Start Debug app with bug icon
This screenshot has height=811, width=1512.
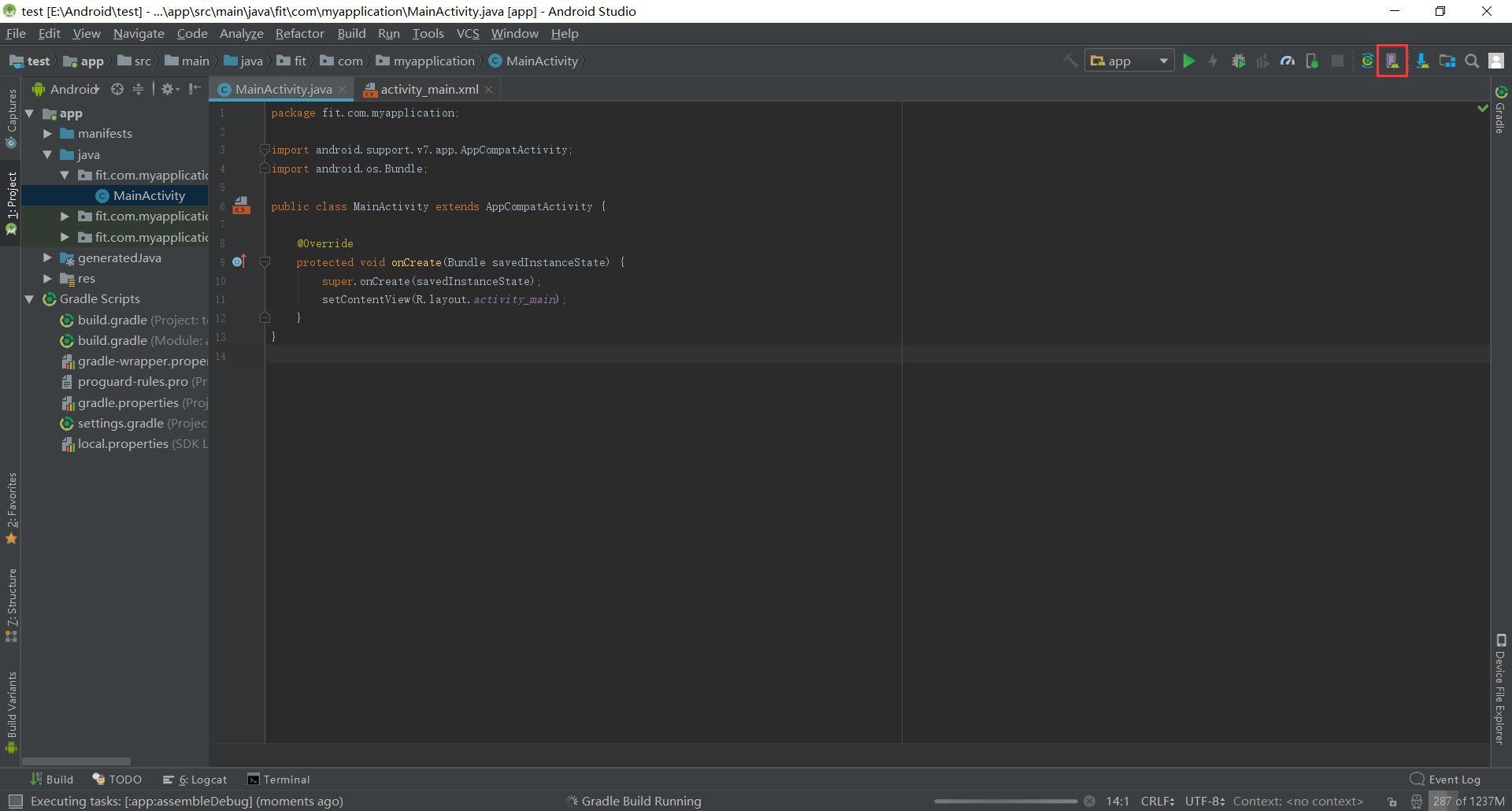tap(1239, 61)
